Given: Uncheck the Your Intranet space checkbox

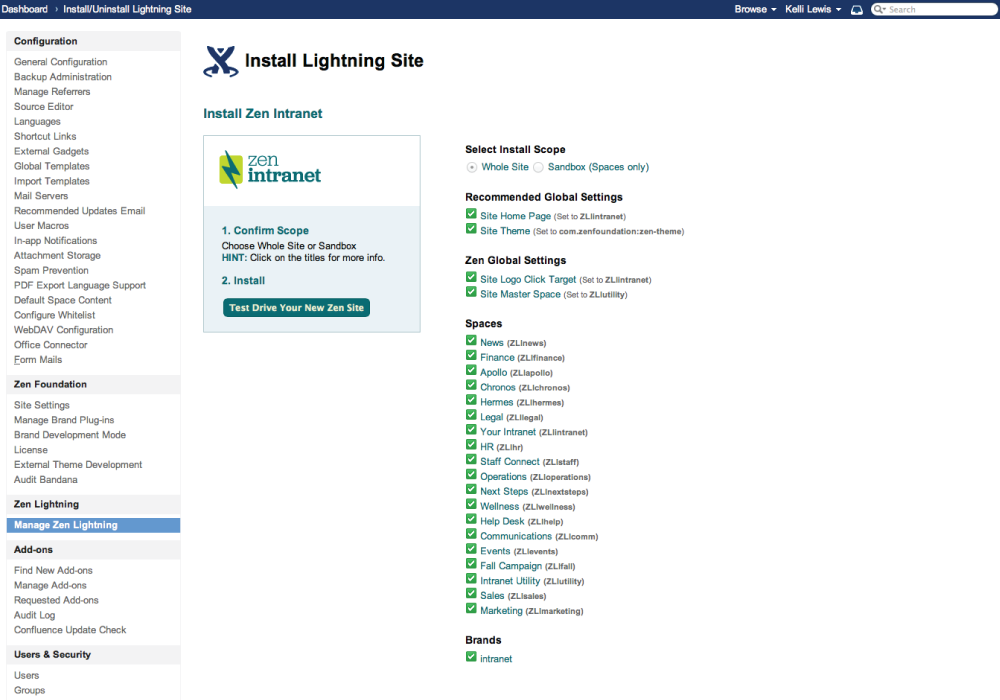Looking at the screenshot, I should point(471,430).
